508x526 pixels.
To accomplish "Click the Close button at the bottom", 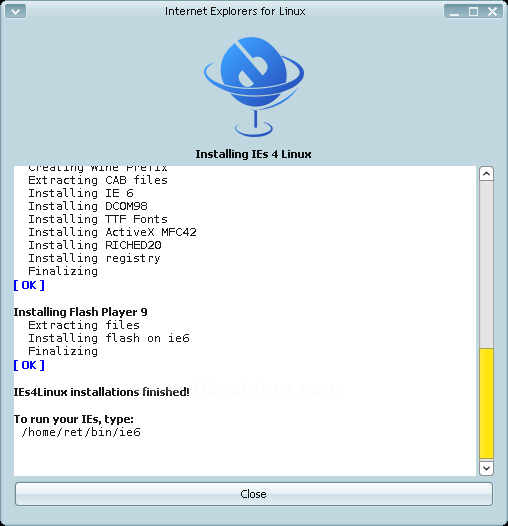I will coord(254,494).
